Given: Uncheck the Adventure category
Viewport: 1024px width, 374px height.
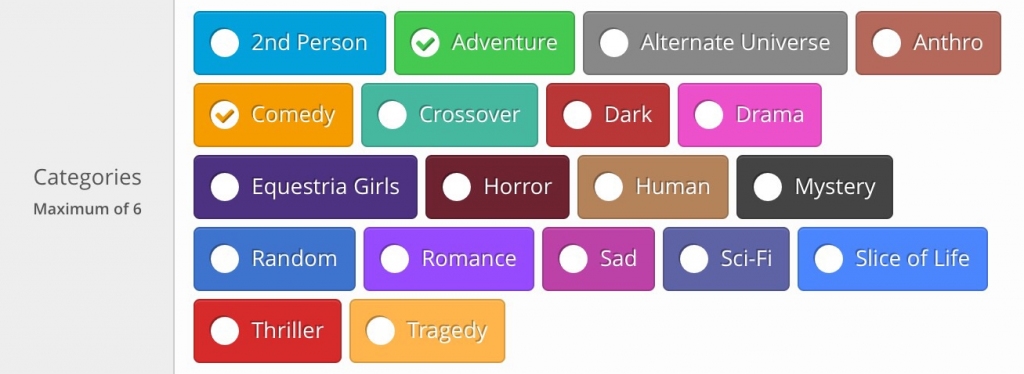Looking at the screenshot, I should tap(484, 43).
